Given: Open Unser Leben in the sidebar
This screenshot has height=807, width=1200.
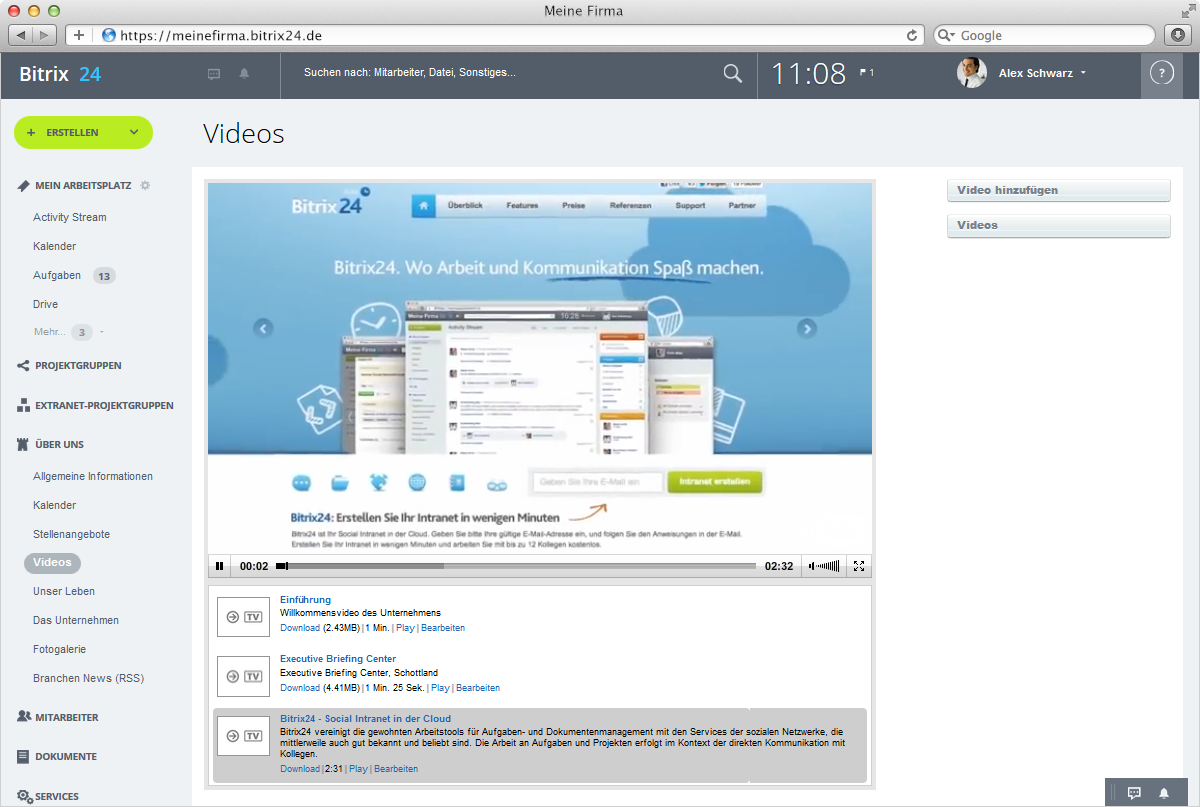Looking at the screenshot, I should (x=64, y=591).
